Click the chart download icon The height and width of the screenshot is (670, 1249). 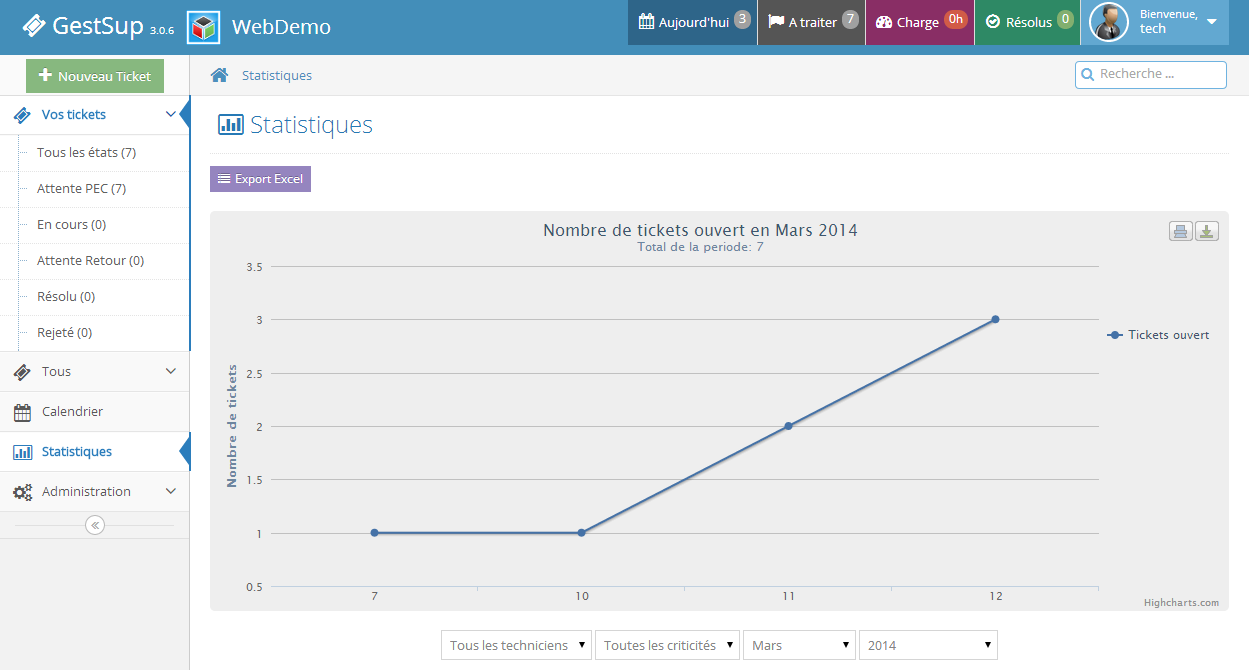(1207, 232)
